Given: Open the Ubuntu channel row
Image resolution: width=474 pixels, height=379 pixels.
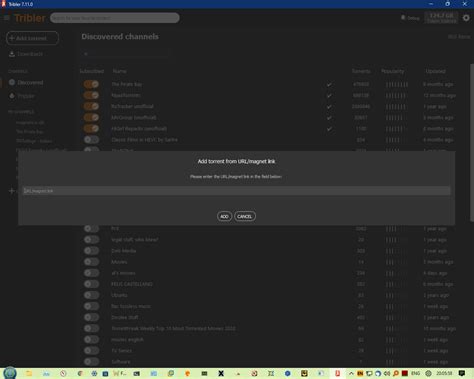Looking at the screenshot, I should [119, 295].
